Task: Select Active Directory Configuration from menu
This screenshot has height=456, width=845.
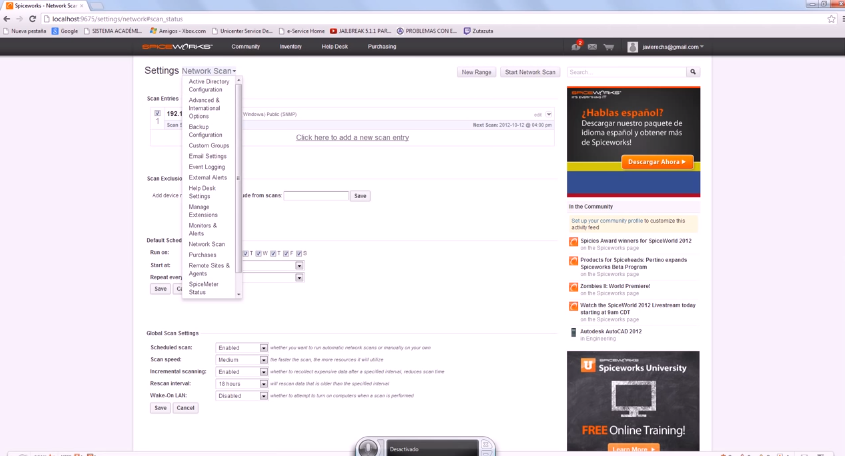Action: coord(209,86)
